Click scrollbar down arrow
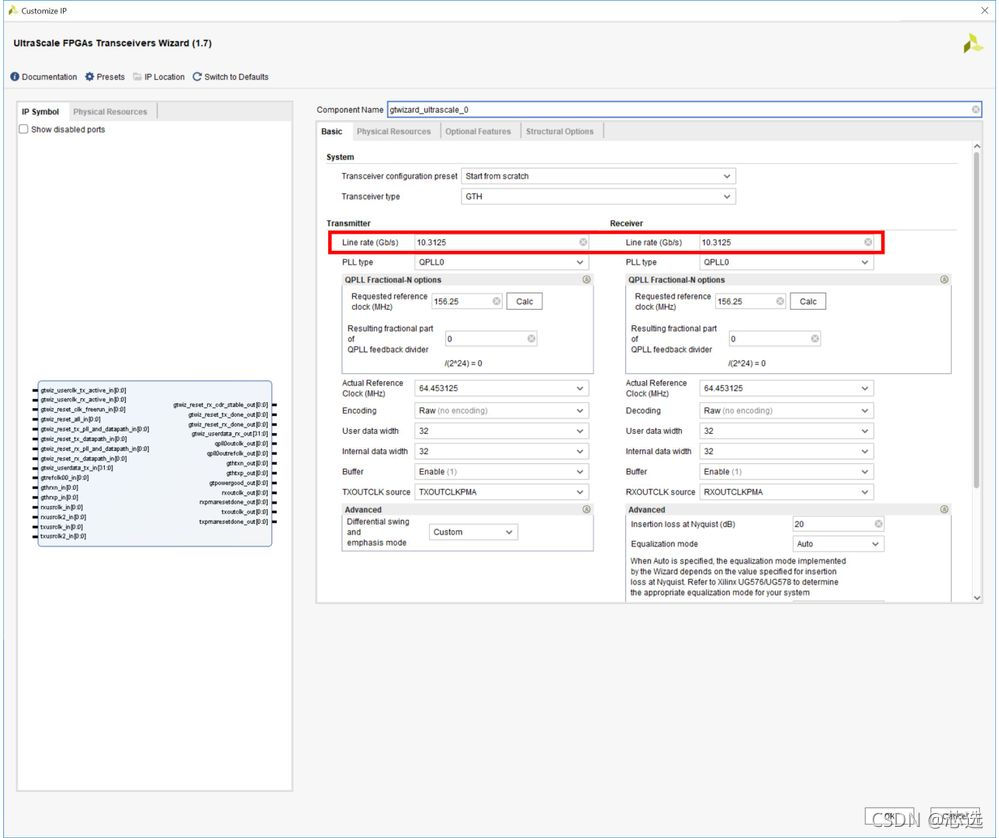Viewport: 999px width, 838px height. pyautogui.click(x=977, y=598)
